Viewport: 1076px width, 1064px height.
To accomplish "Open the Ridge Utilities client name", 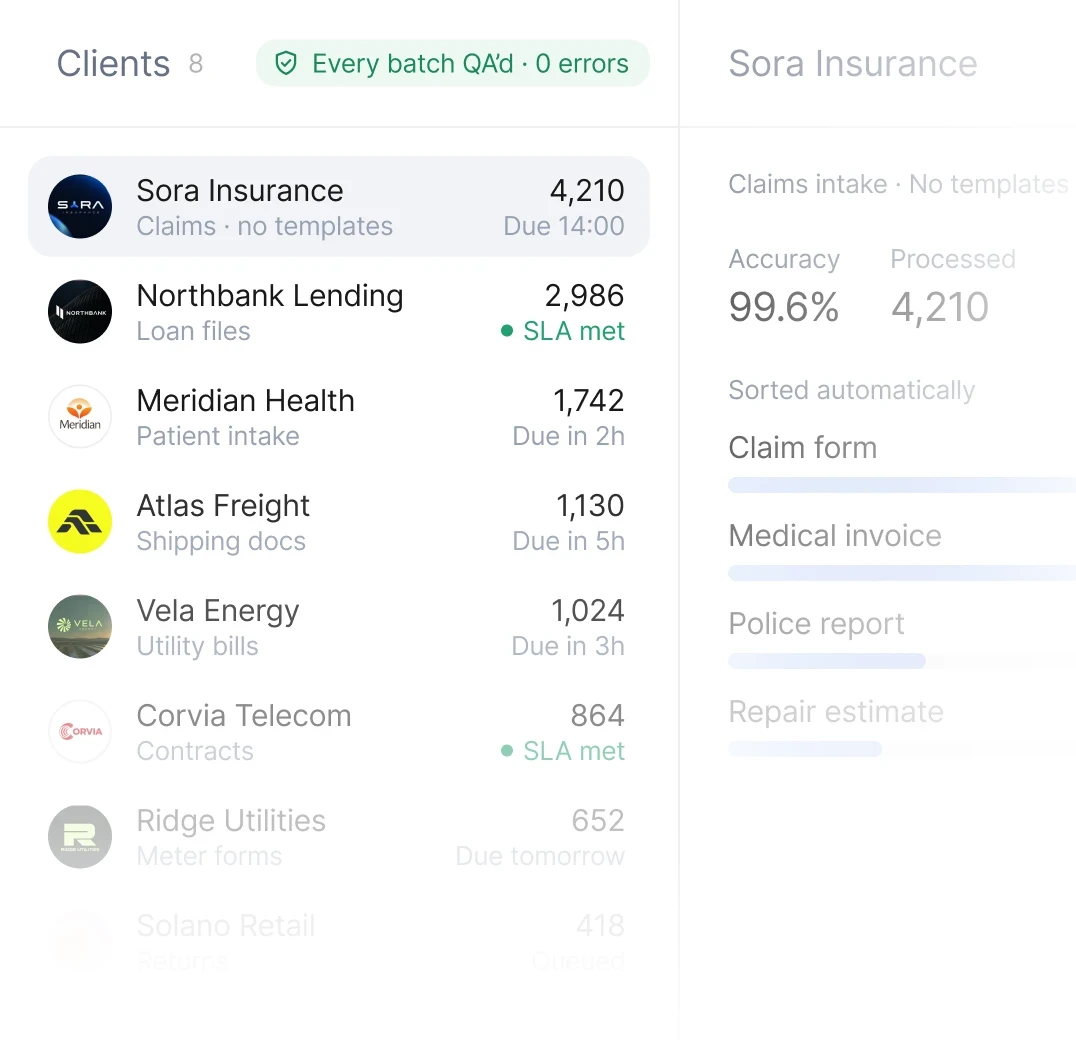I will (x=231, y=820).
